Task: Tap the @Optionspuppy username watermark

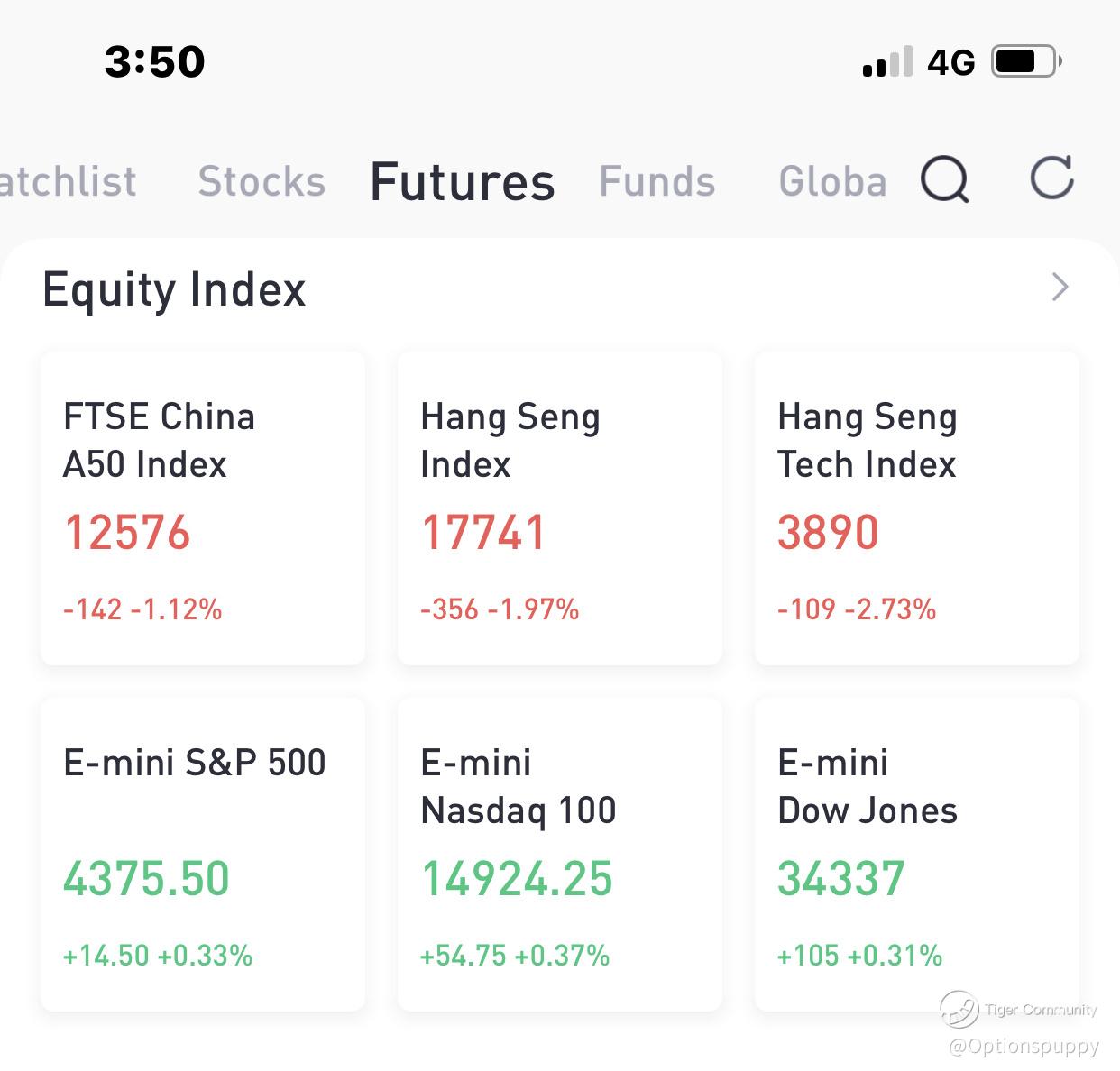Action: click(x=1024, y=1046)
